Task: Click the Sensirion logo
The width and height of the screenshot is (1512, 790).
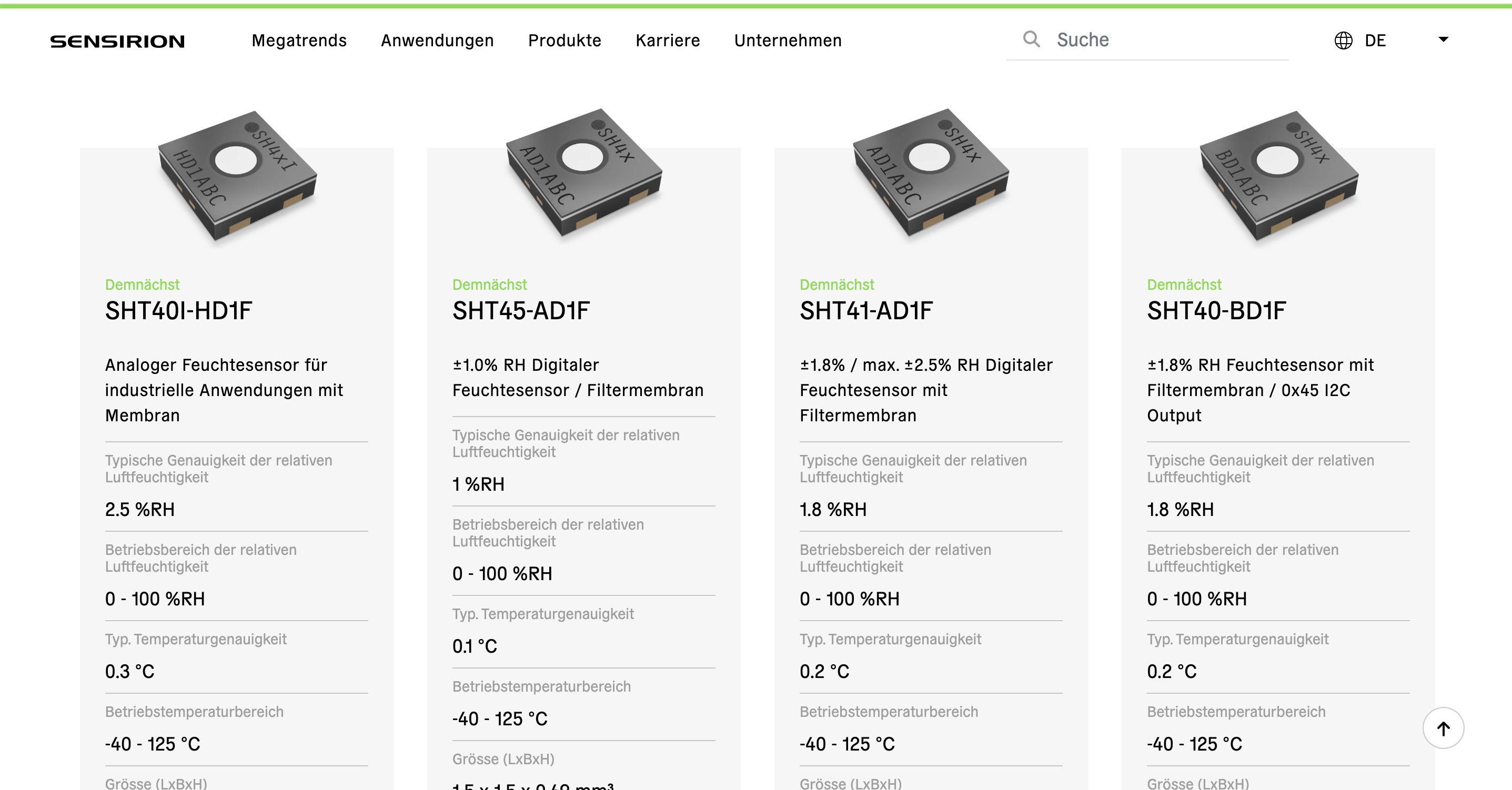Action: [x=117, y=41]
